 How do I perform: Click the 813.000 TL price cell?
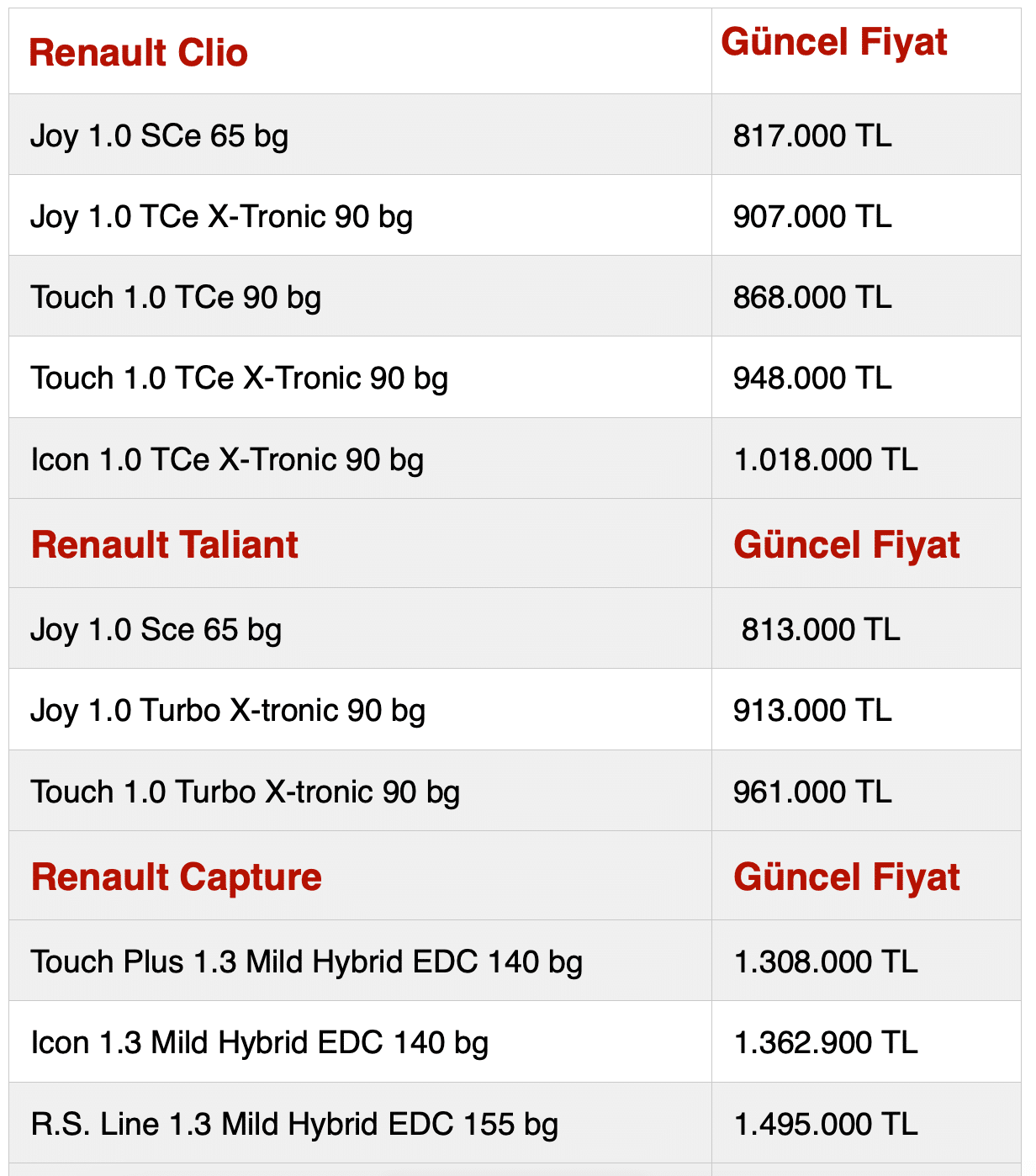point(821,629)
